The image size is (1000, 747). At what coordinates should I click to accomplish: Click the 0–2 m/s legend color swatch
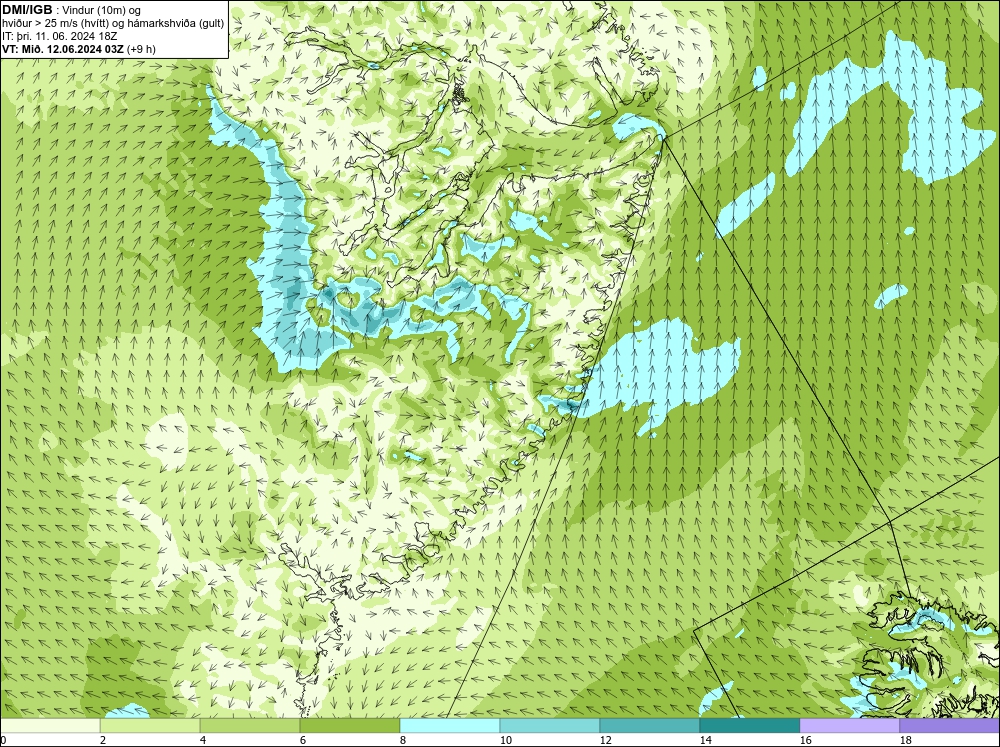50,726
